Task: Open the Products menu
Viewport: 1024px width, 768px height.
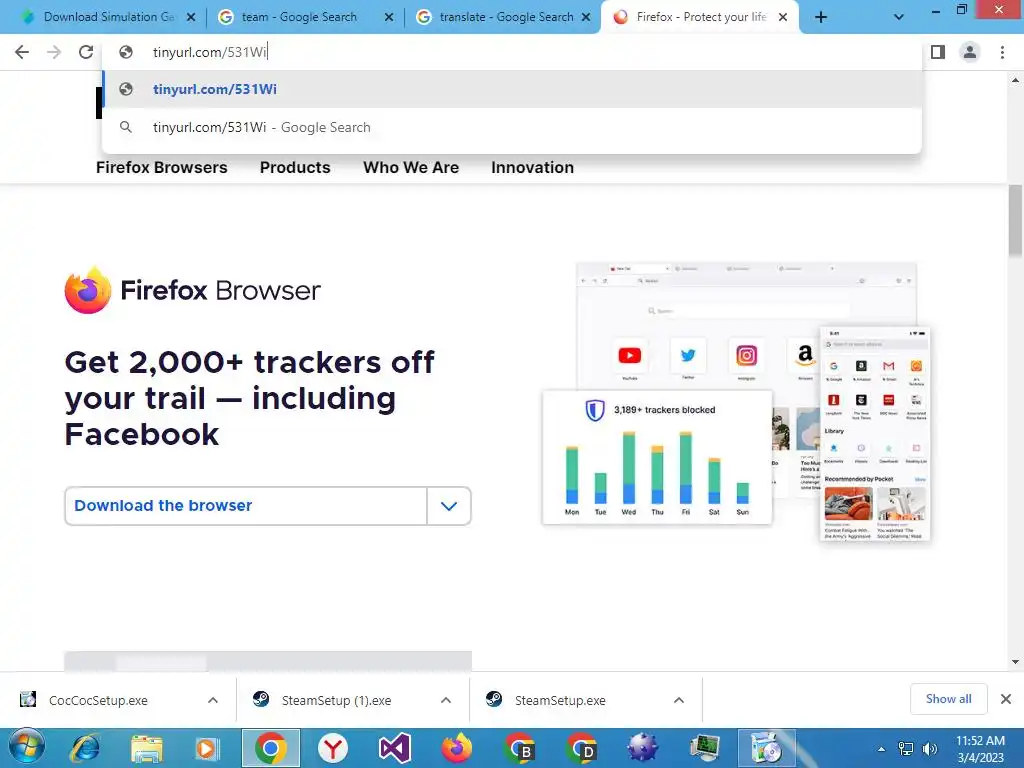Action: coord(295,168)
